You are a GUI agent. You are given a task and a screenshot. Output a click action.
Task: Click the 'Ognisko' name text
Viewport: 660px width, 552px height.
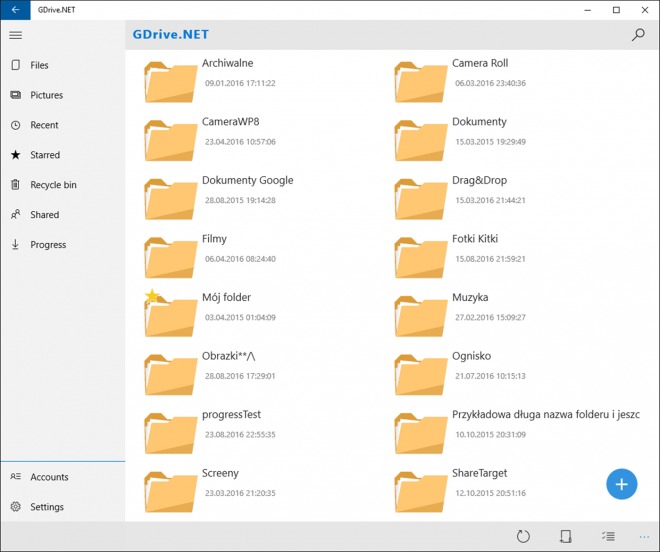click(471, 356)
